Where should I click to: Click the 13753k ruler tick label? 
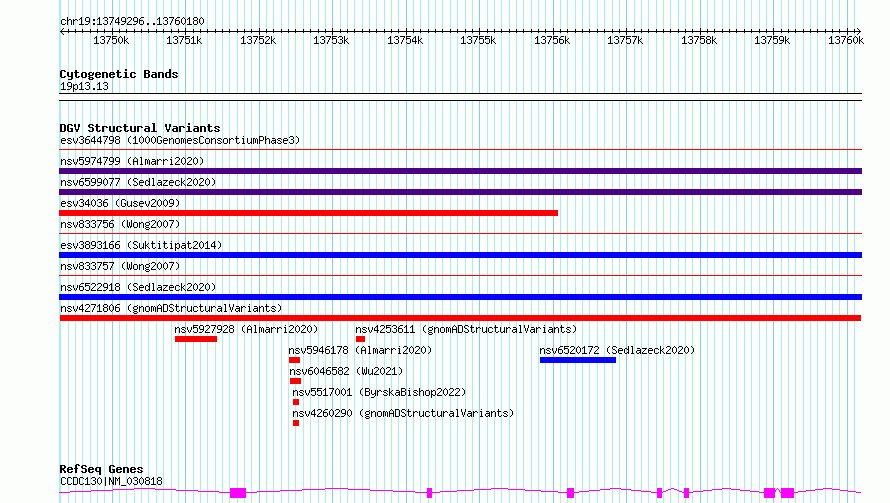[x=331, y=40]
